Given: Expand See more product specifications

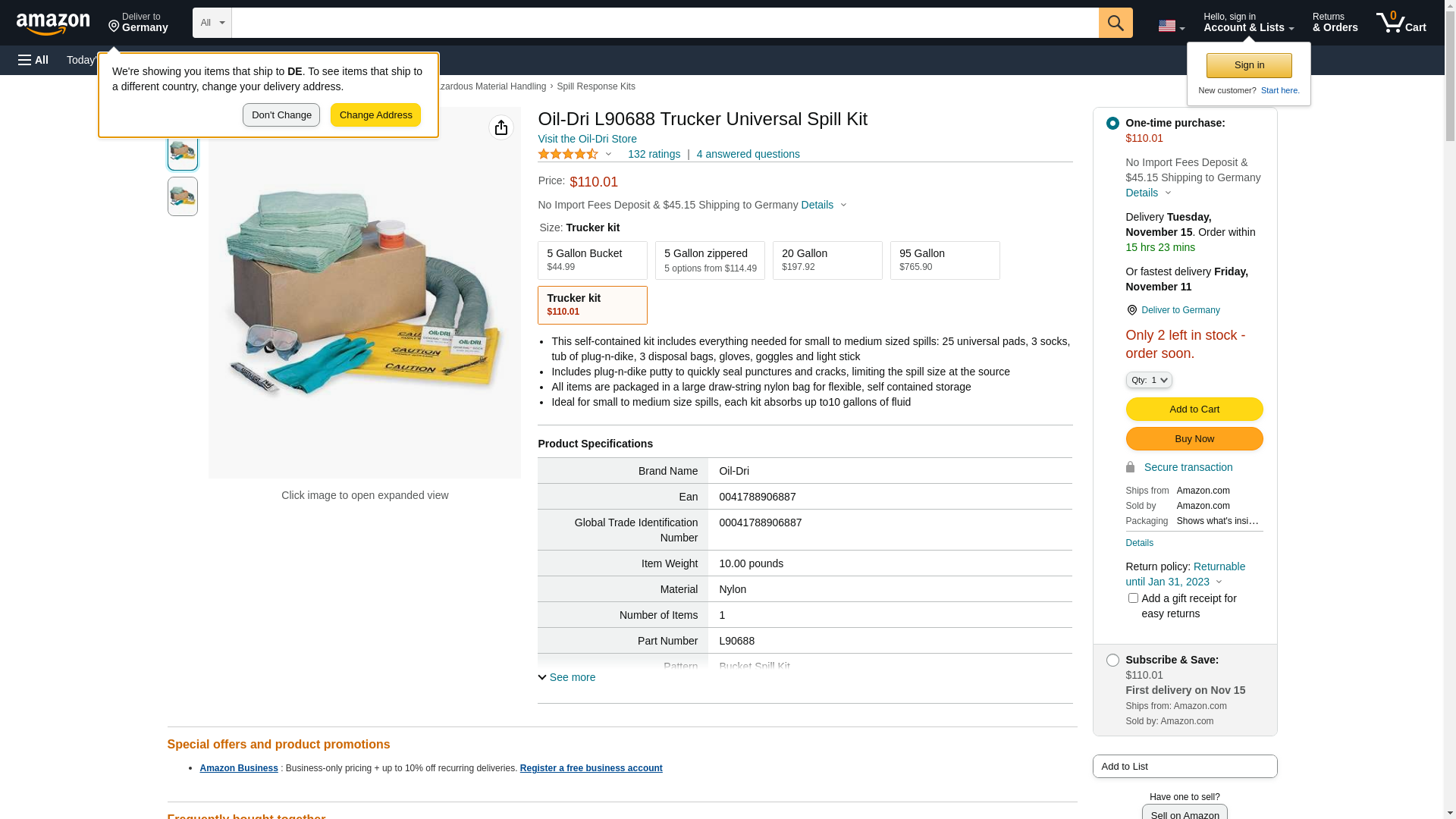Looking at the screenshot, I should tap(567, 677).
